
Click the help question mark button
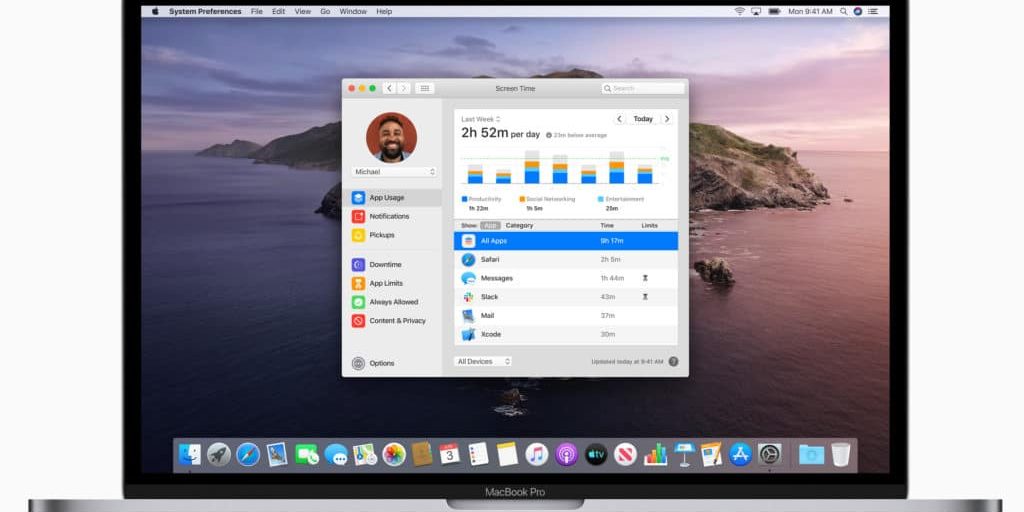tap(673, 361)
